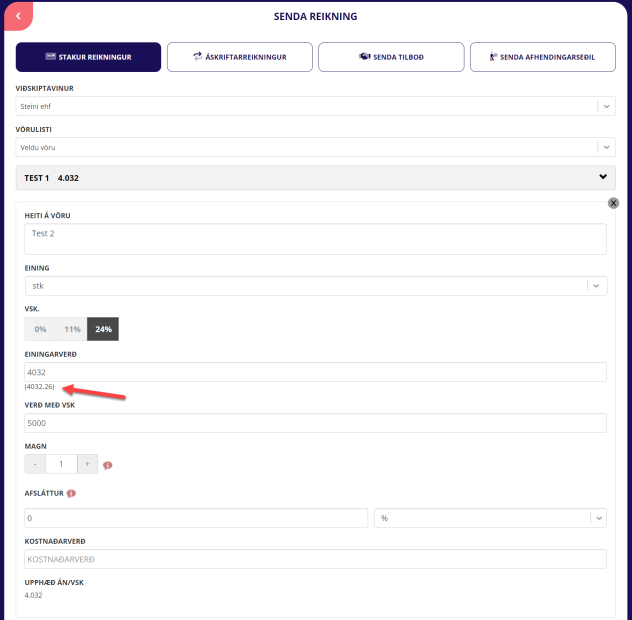Select 0% VSK rate
Viewport: 632px width, 620px height.
coord(40,329)
